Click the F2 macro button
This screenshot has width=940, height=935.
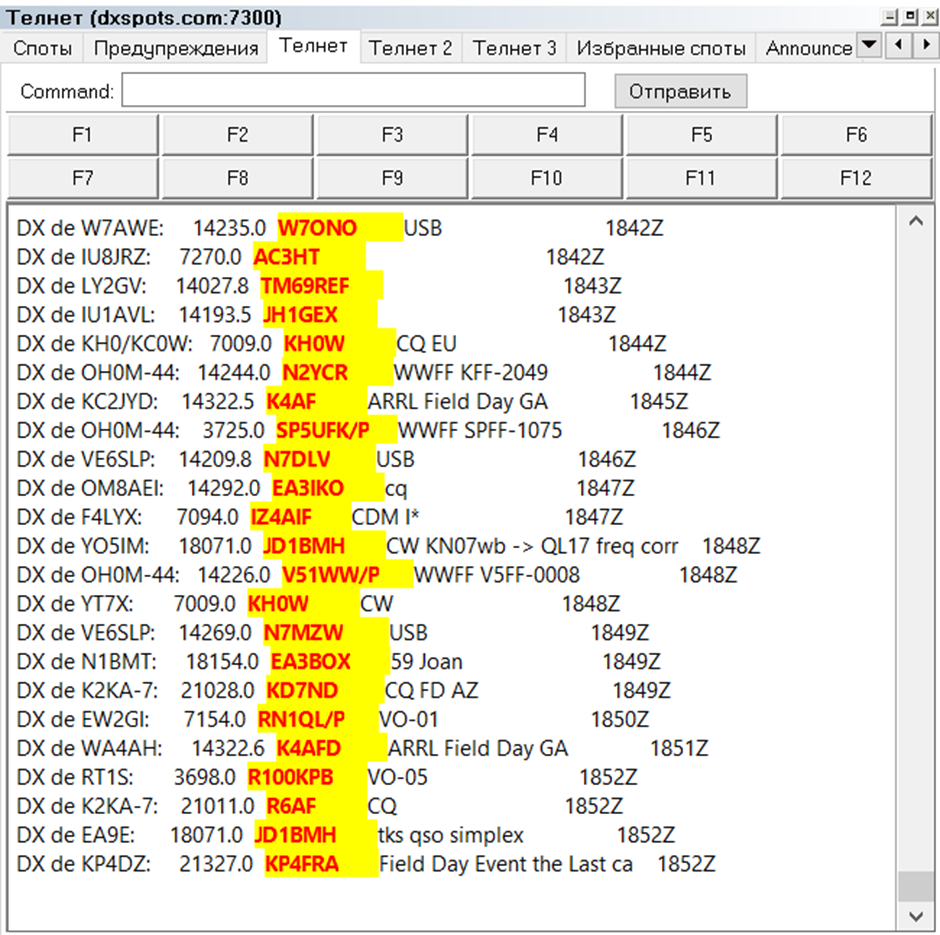point(237,135)
